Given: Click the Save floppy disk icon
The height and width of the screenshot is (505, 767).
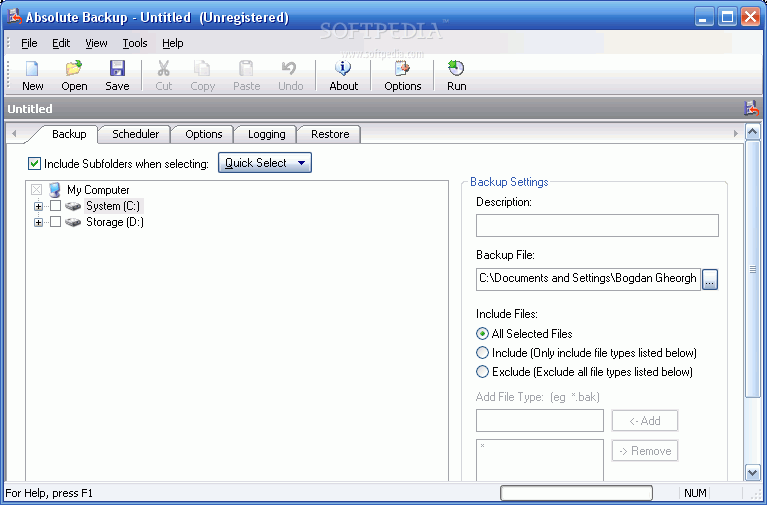Looking at the screenshot, I should click(117, 69).
